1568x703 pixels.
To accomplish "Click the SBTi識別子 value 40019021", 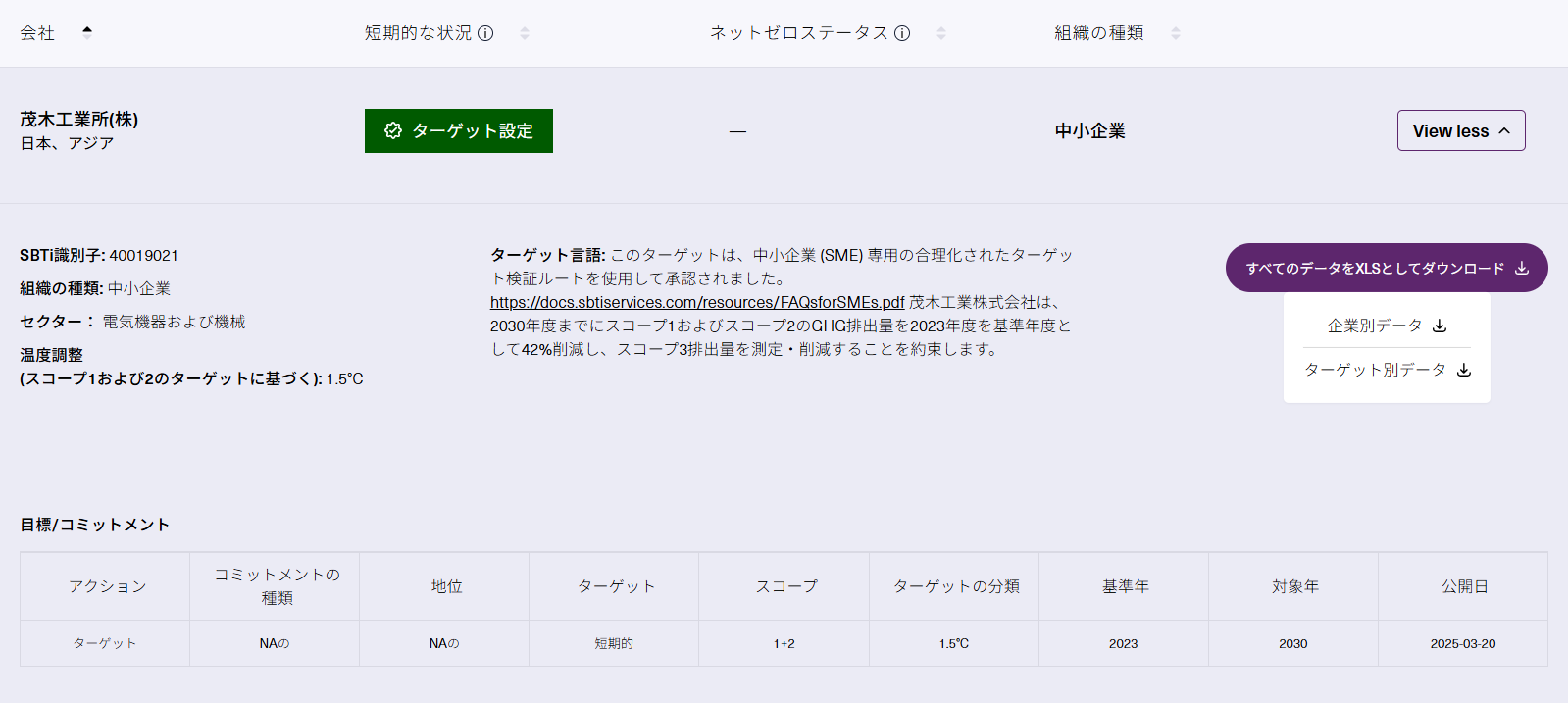I will (144, 256).
